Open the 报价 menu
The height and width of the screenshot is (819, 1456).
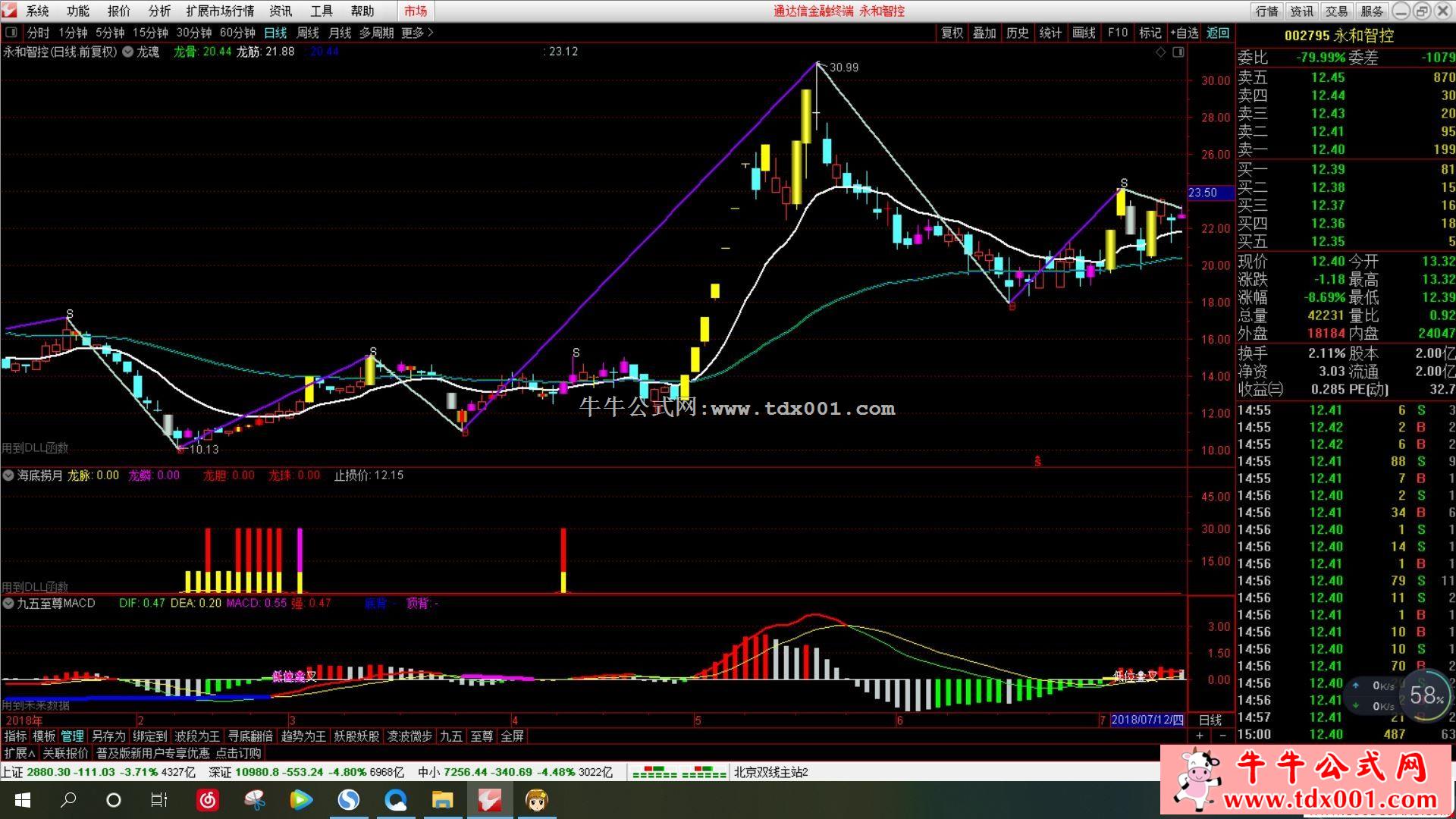119,11
